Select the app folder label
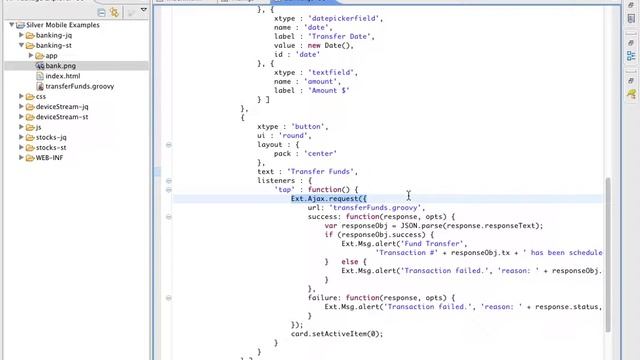This screenshot has width=640, height=360. [x=51, y=56]
